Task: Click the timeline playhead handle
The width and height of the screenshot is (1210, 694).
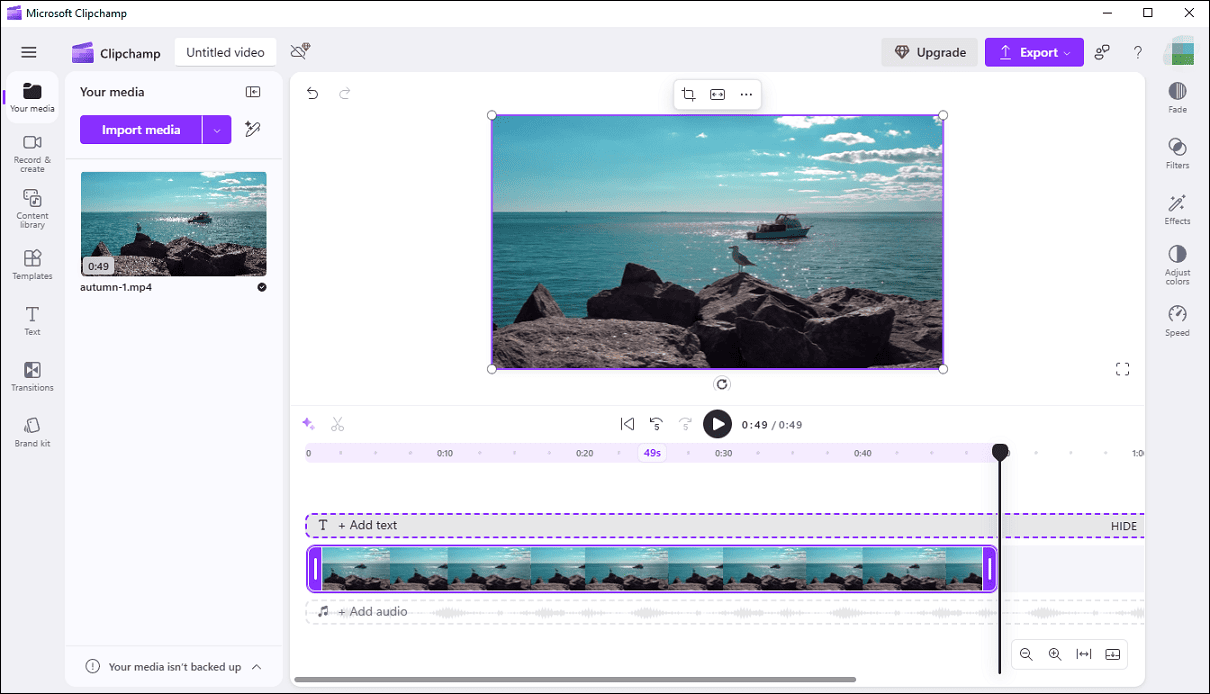Action: point(999,453)
